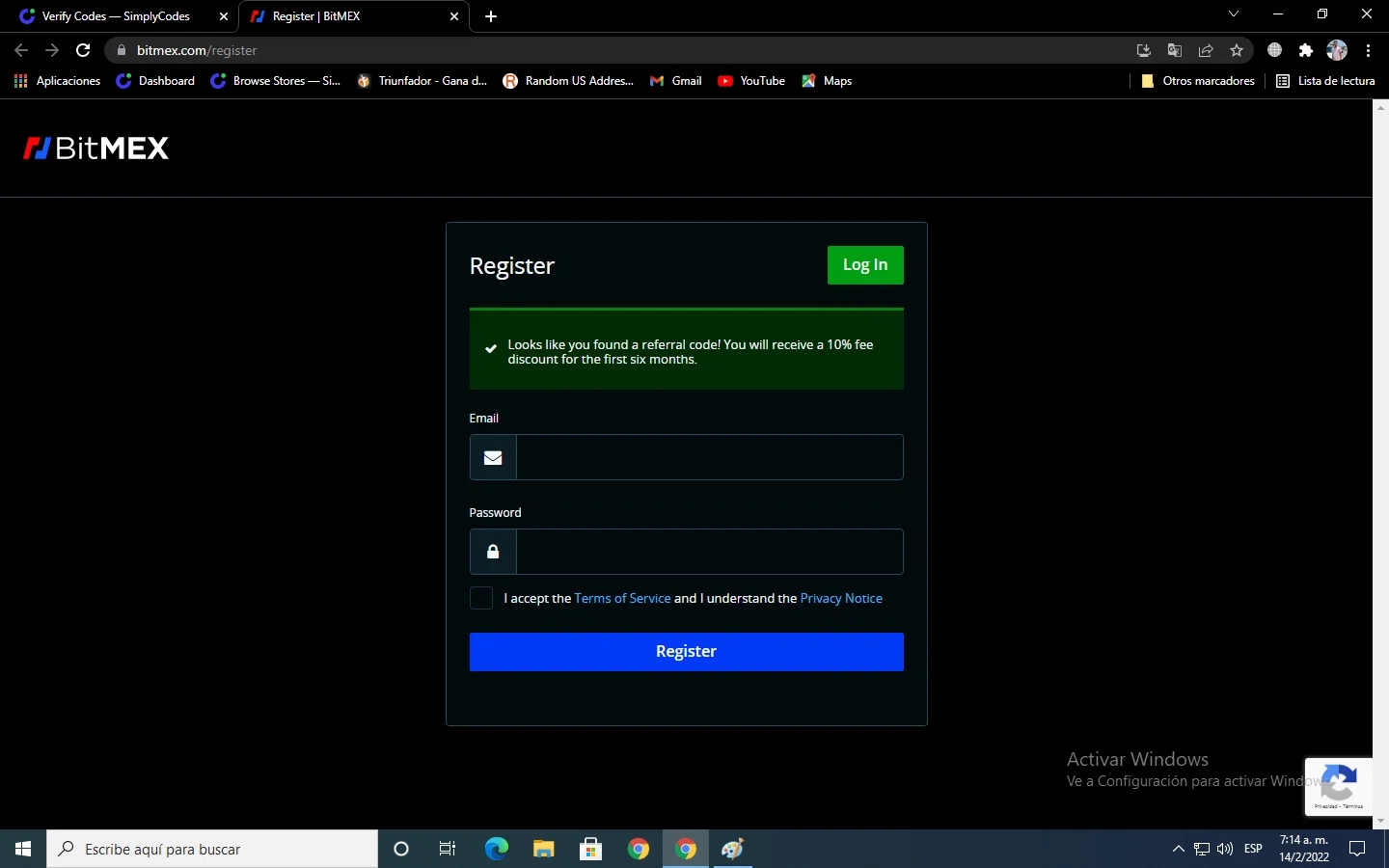Click the lock icon beside Password

point(493,552)
